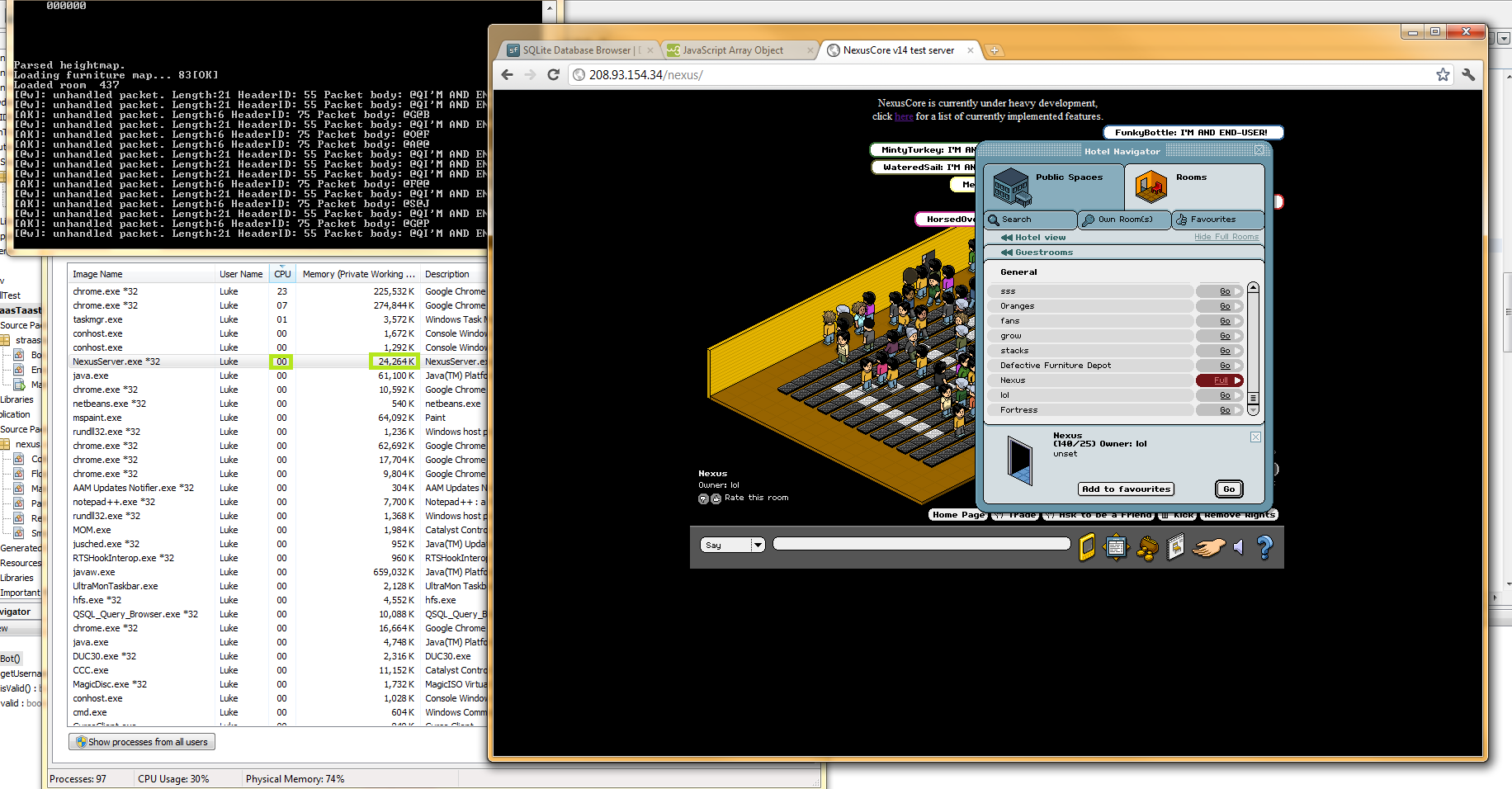The height and width of the screenshot is (789, 1512).
Task: Click thumbs-up icon on Favourites tab
Action: tap(1181, 220)
